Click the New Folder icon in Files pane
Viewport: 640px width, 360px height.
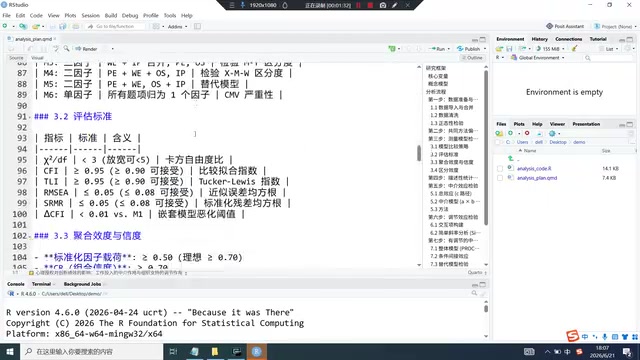point(499,133)
